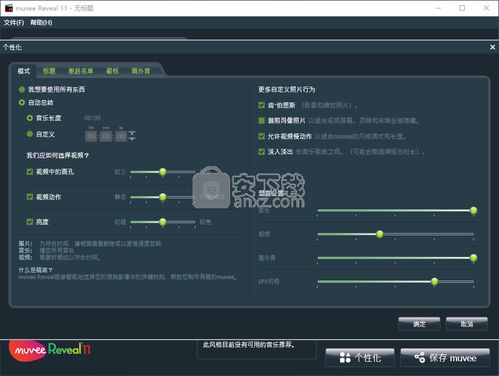The height and width of the screenshot is (376, 499).
Task: Click the 更多自定义照片行为 heading
Action: tap(287, 89)
